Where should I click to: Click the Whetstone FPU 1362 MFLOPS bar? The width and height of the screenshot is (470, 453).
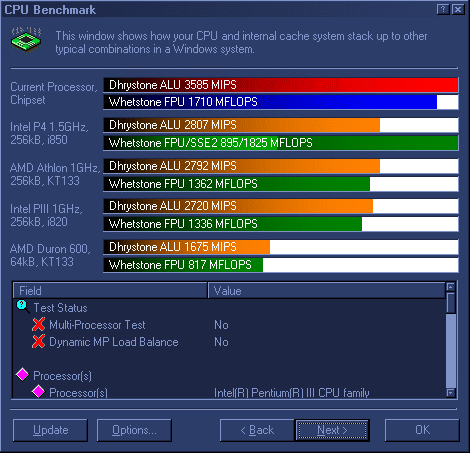(x=281, y=184)
